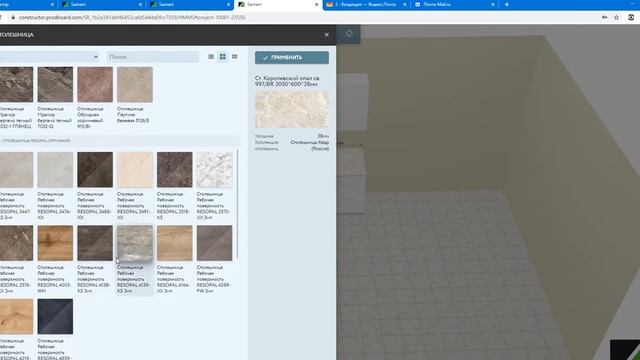Switch to compact rows view icon
Viewport: 640px width, 360px height.
click(x=234, y=57)
